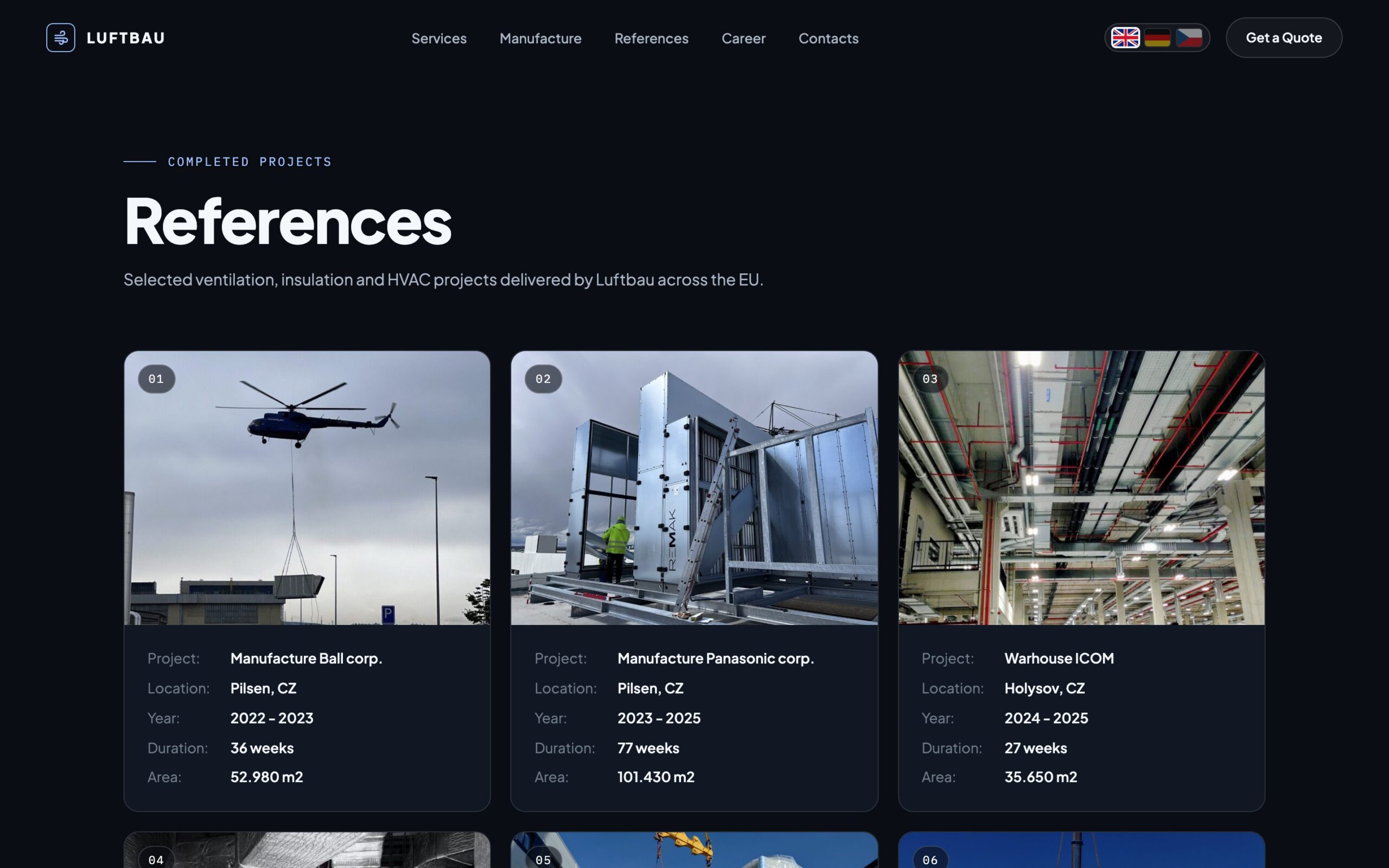The width and height of the screenshot is (1389, 868).
Task: Switch language to English flag
Action: [1125, 38]
